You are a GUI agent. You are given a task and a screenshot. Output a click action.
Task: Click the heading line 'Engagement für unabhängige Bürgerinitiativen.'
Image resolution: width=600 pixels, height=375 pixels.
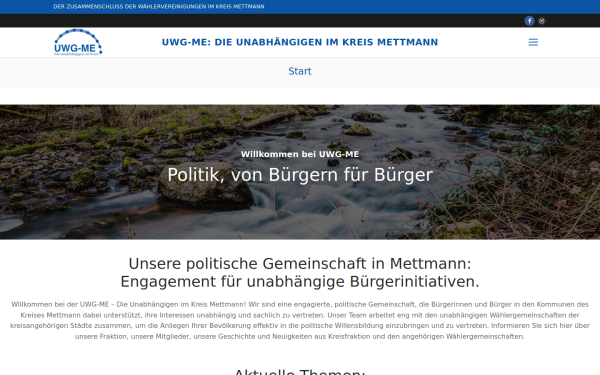(300, 282)
